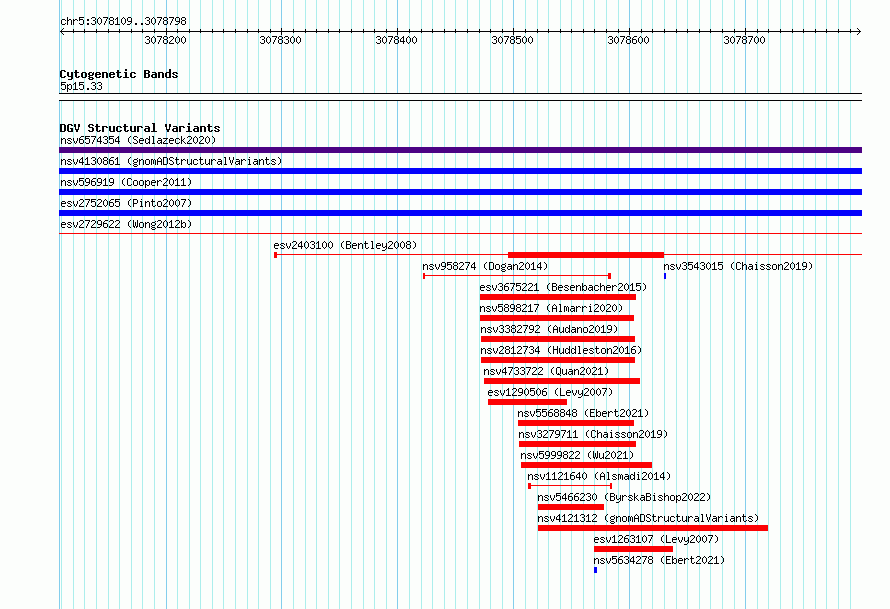890x609 pixels.
Task: Click the blue bar under nsv4130861
Action: [460, 171]
